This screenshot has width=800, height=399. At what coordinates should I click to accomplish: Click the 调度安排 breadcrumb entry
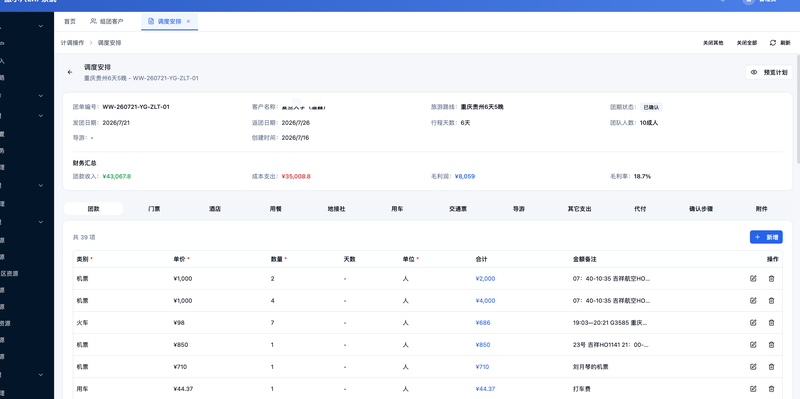(x=110, y=43)
